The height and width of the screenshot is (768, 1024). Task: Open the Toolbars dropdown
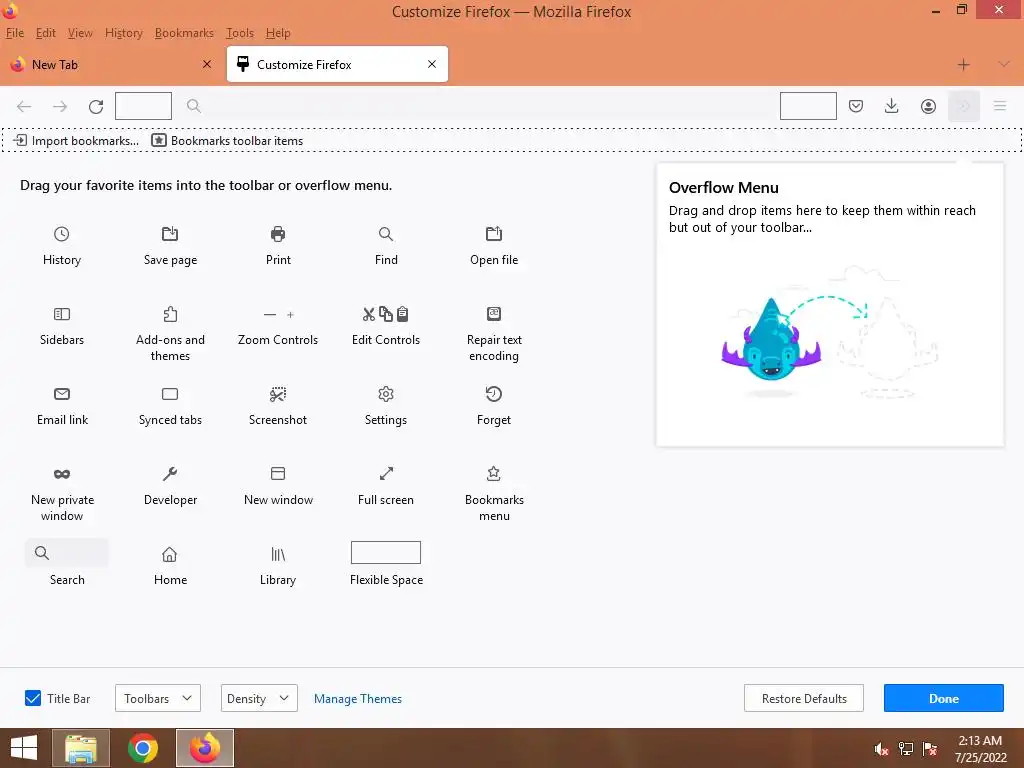pyautogui.click(x=157, y=698)
